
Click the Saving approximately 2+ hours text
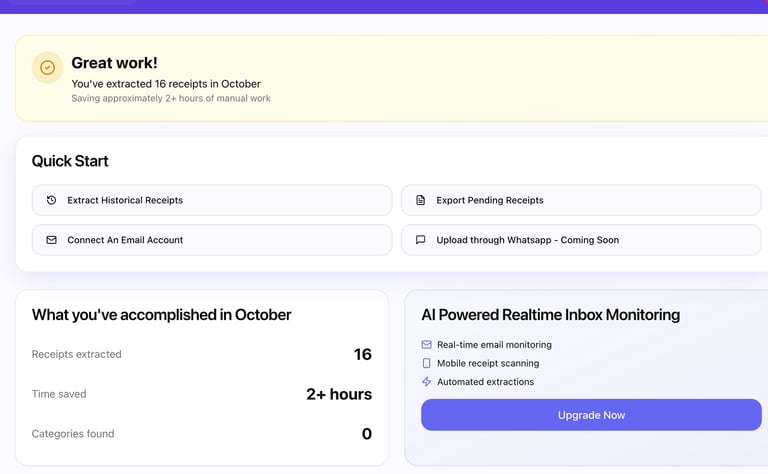click(x=171, y=99)
